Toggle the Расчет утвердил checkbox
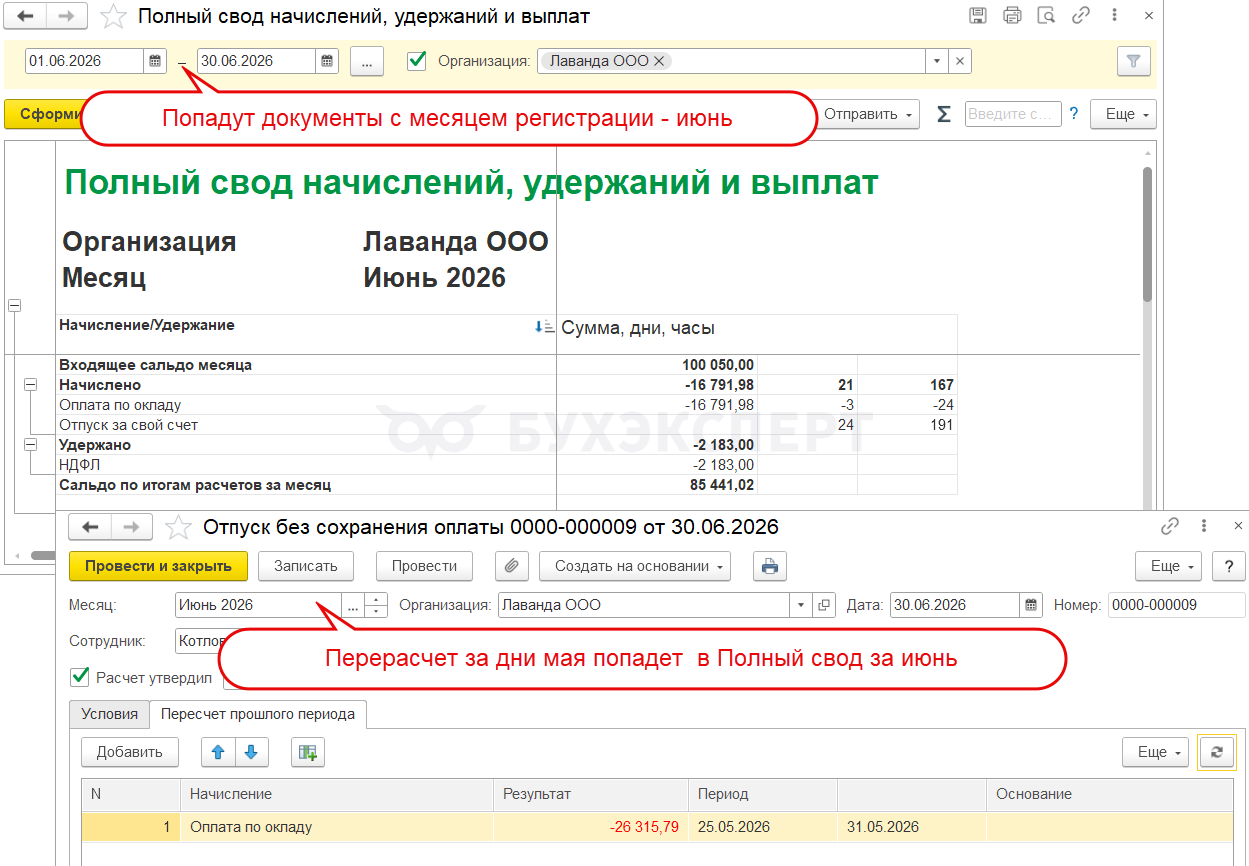This screenshot has height=866, width=1249. [x=80, y=677]
